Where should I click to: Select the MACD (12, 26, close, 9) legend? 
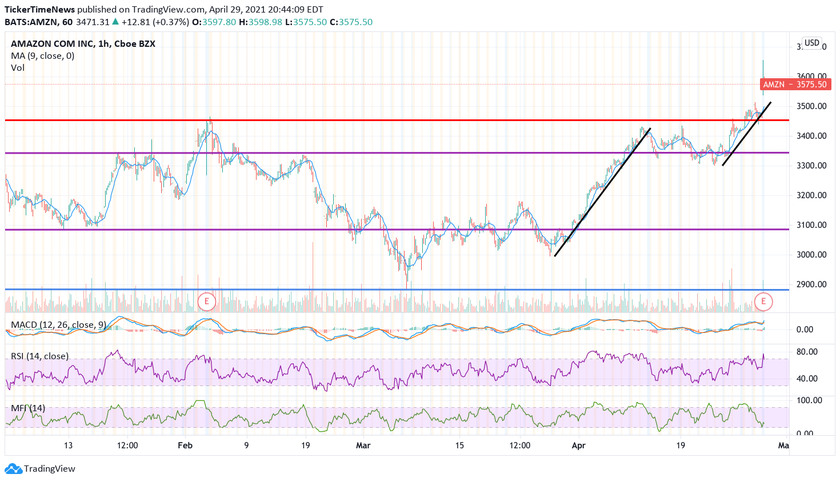coord(58,325)
